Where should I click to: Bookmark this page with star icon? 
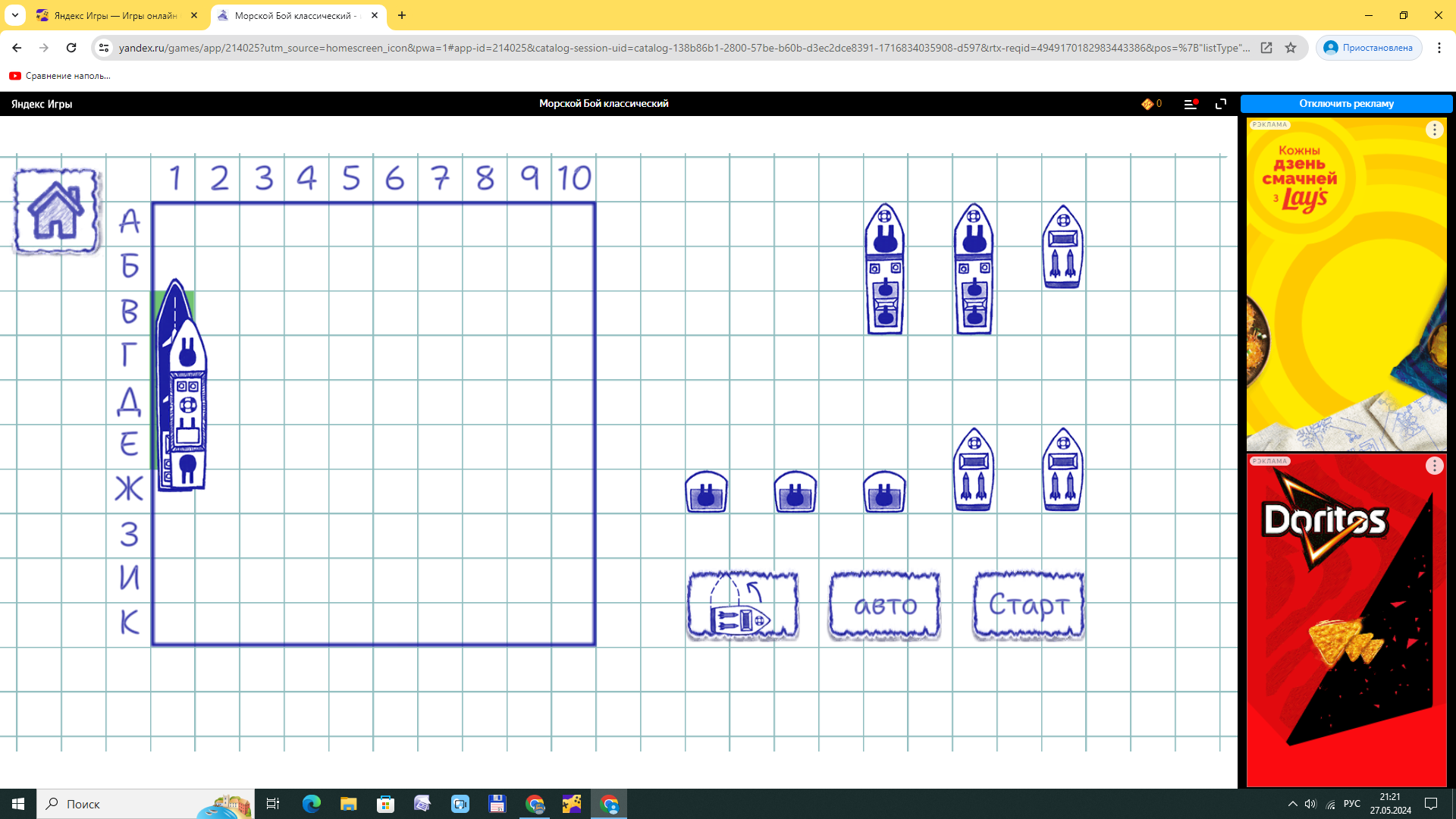point(1291,48)
